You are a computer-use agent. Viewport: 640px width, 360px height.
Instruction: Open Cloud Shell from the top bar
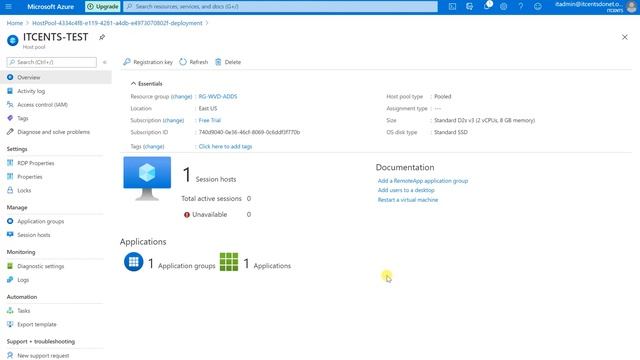coord(452,7)
